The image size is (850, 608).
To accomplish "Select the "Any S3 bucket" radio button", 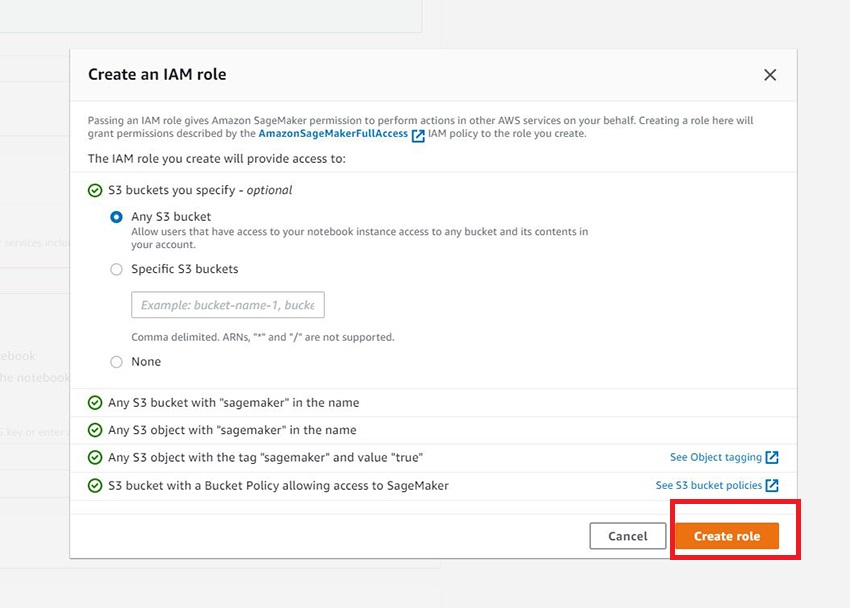I will [x=116, y=217].
